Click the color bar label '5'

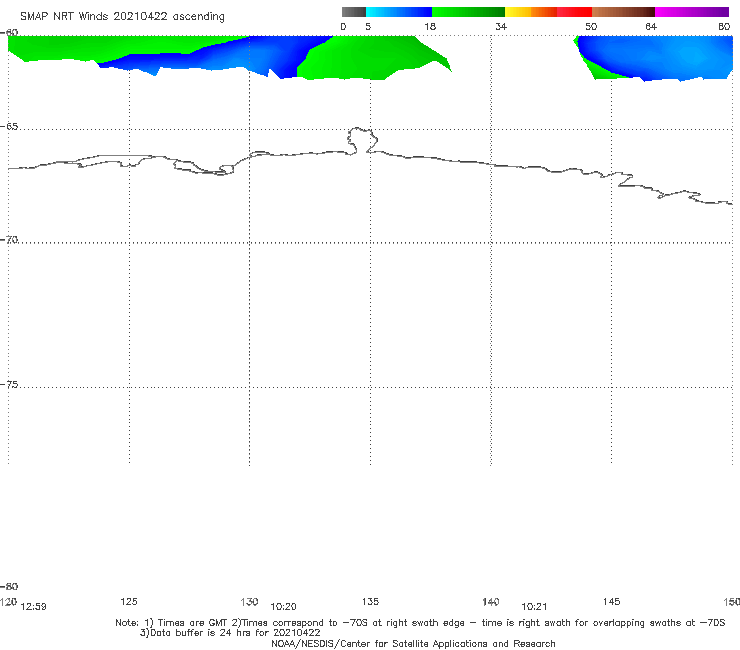tap(368, 26)
